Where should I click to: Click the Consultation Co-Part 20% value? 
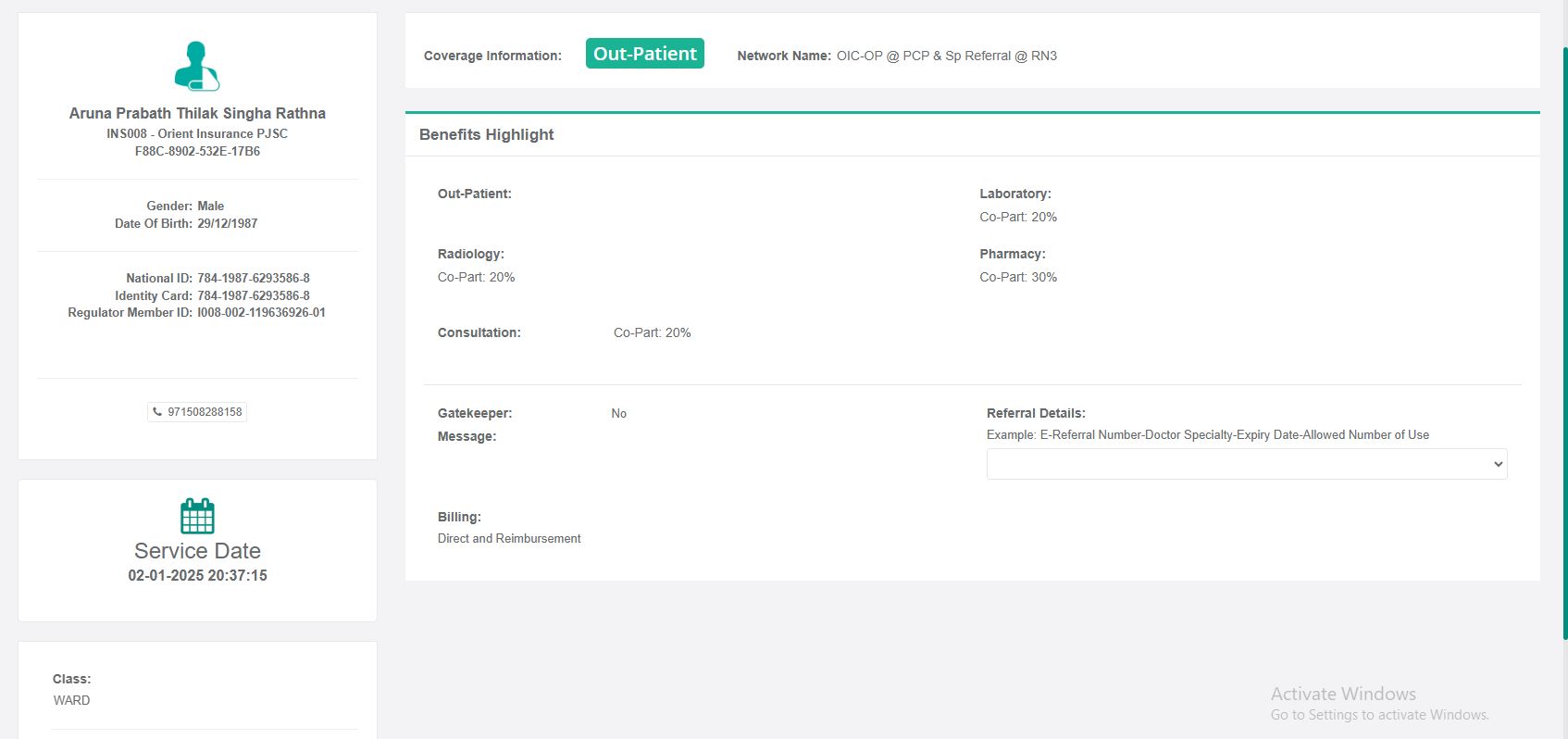coord(652,332)
